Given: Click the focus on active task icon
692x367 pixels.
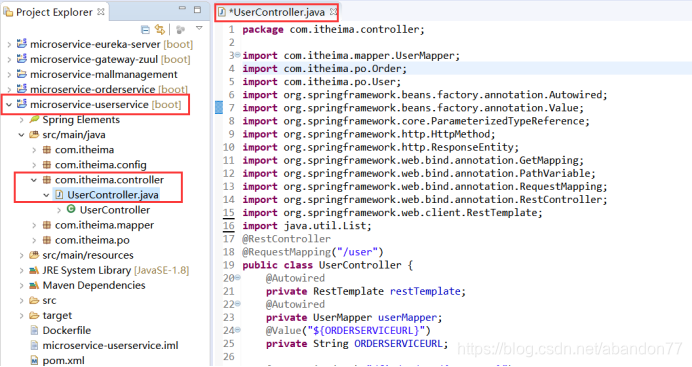Looking at the screenshot, I should [180, 30].
